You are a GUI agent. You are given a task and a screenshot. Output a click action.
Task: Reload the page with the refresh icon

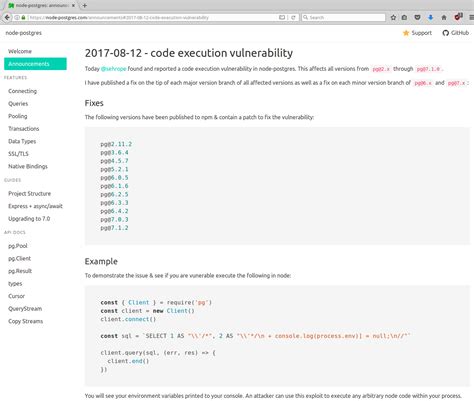coord(293,18)
